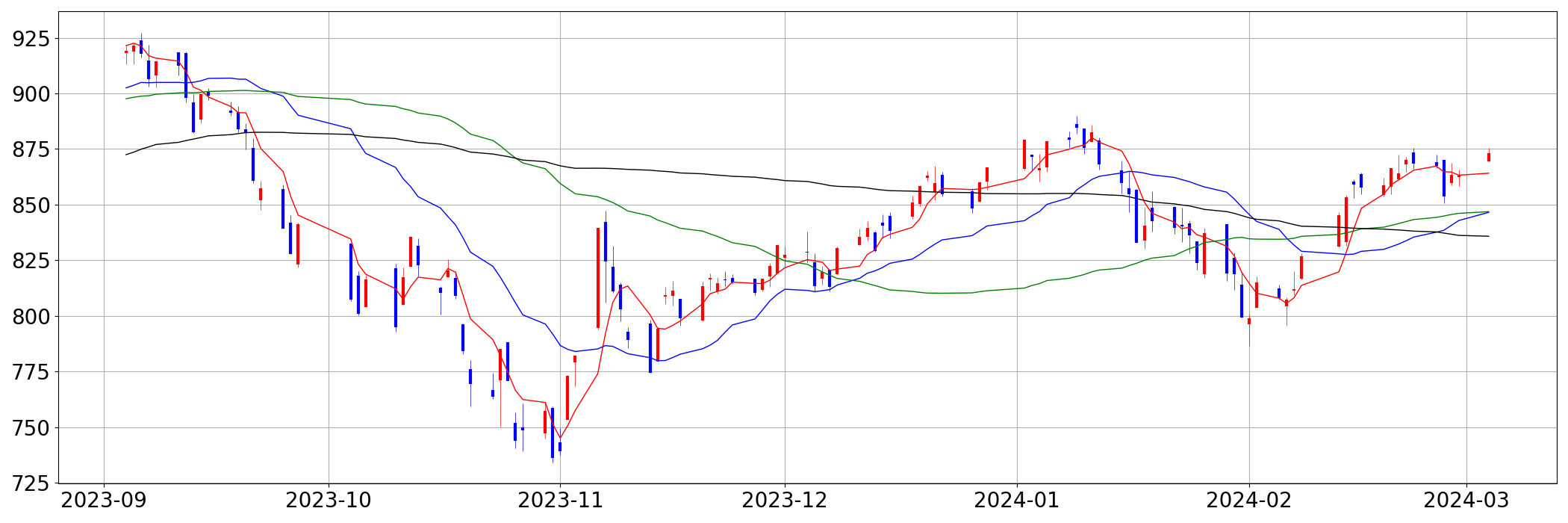1568x523 pixels.
Task: Click the 2024-01 date label
Action: 1017,501
